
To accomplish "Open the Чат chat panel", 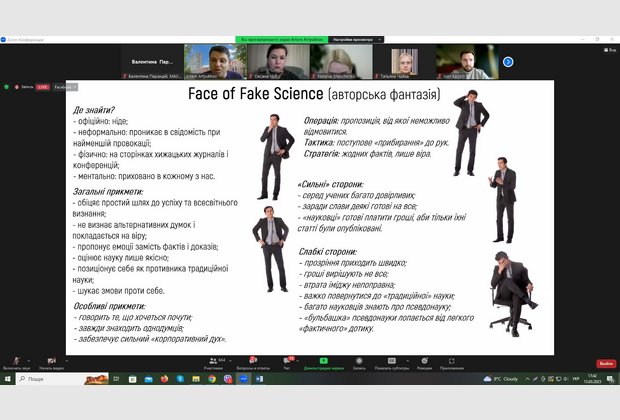I will tap(287, 363).
